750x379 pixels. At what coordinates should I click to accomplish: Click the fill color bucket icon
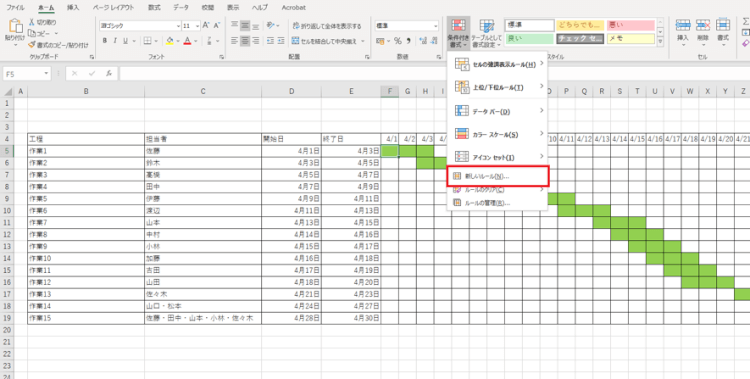coord(170,41)
